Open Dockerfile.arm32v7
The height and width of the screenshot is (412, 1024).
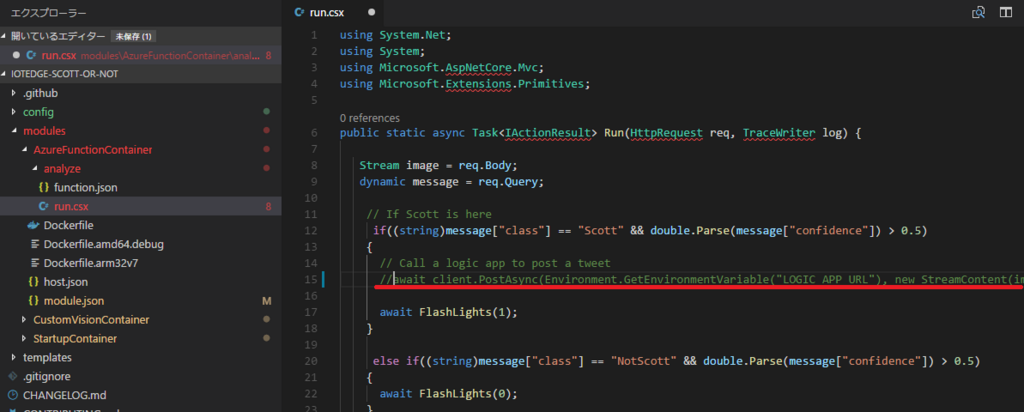tap(91, 263)
